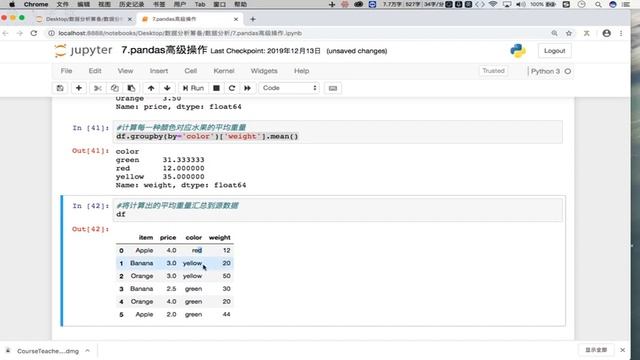Viewport: 640px width, 360px height.
Task: Click the weight column header
Action: tap(220, 238)
